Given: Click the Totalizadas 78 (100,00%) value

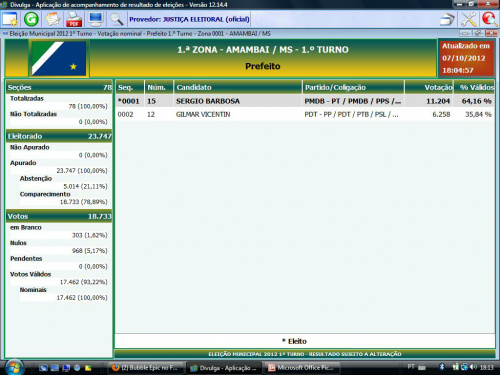Looking at the screenshot, I should [x=88, y=106].
